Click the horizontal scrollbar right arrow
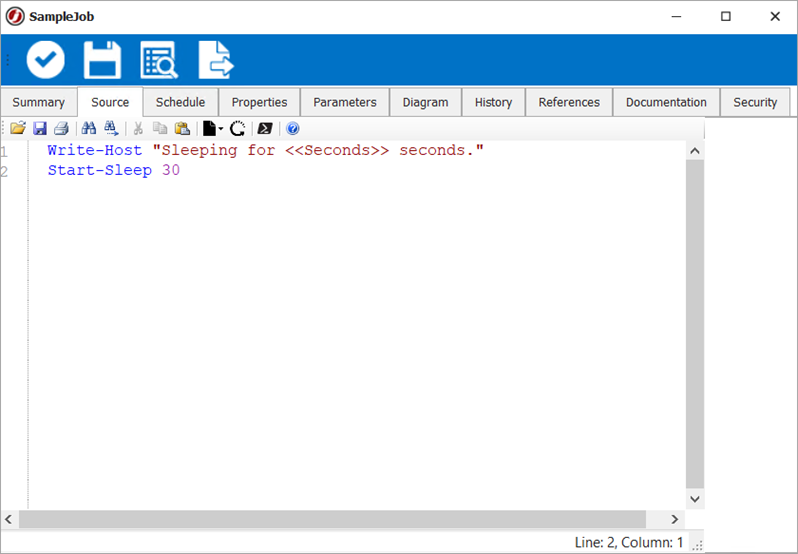The height and width of the screenshot is (554, 798). [x=675, y=519]
